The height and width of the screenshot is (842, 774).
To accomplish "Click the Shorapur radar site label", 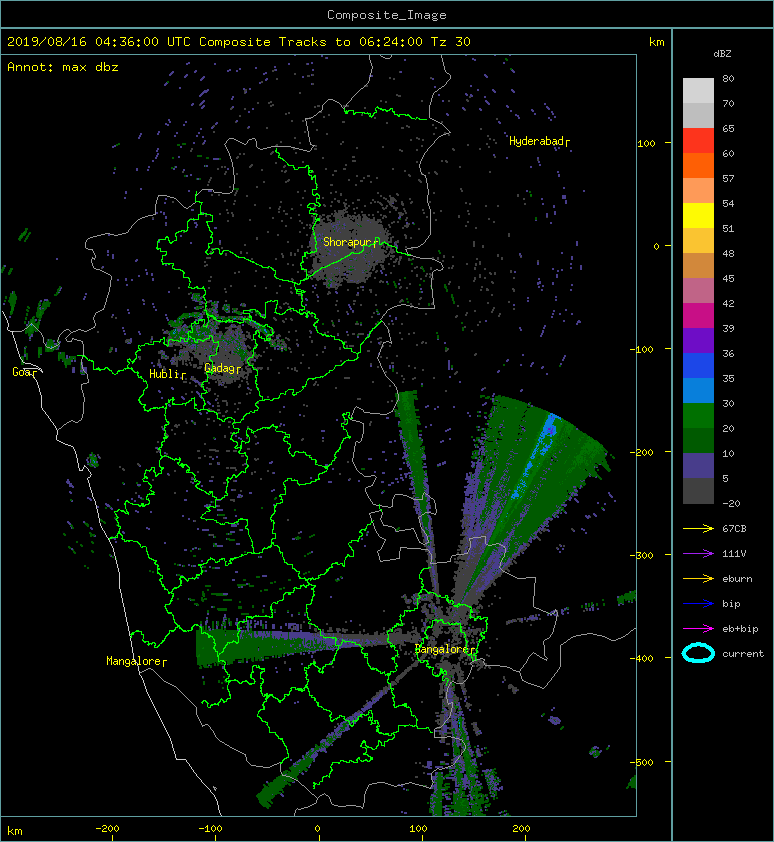I will (350, 242).
